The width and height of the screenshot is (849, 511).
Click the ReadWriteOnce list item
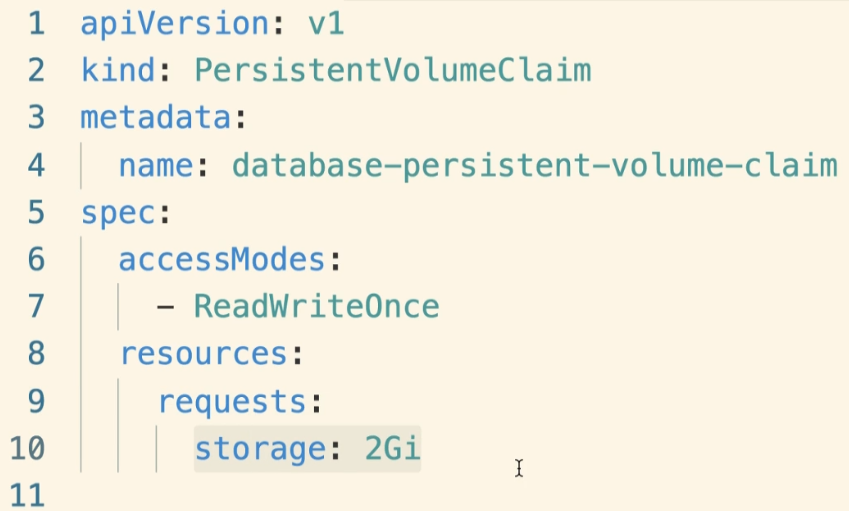(316, 306)
